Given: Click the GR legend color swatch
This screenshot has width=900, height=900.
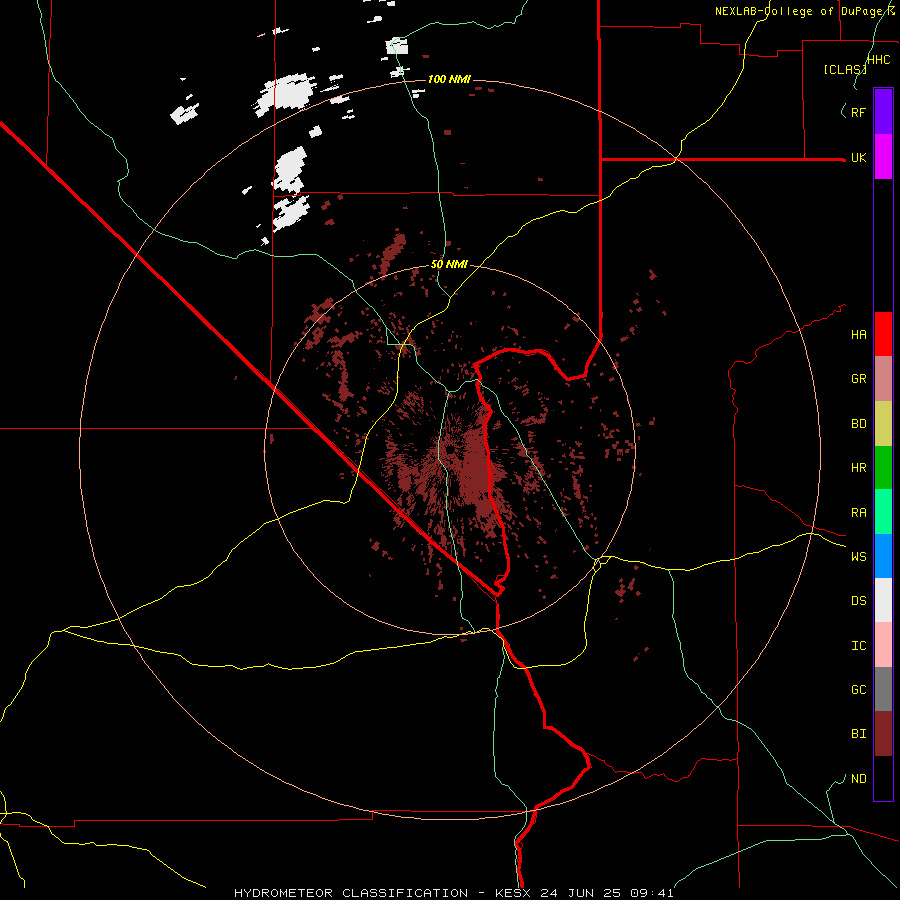Looking at the screenshot, I should tap(883, 379).
